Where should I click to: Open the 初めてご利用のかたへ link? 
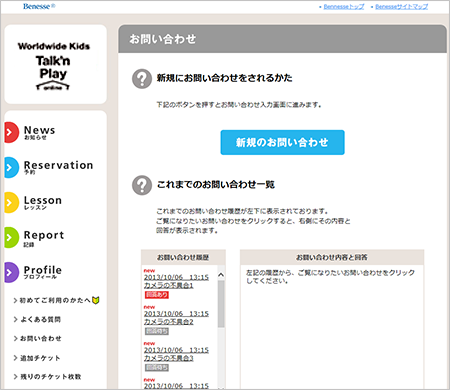pyautogui.click(x=55, y=300)
